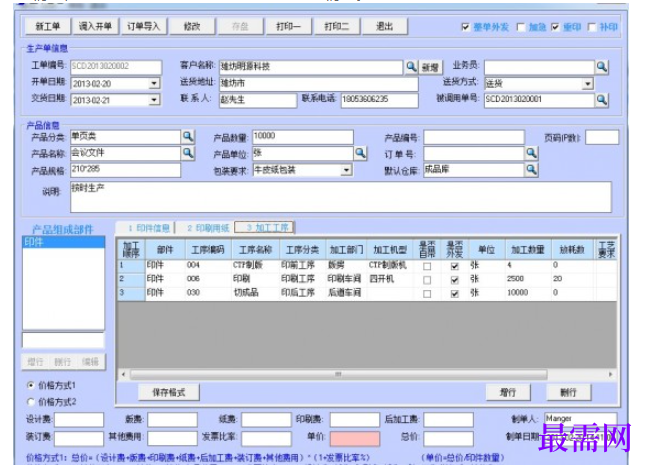Click the 保存格式 button
This screenshot has height=469, width=650.
coord(169,392)
